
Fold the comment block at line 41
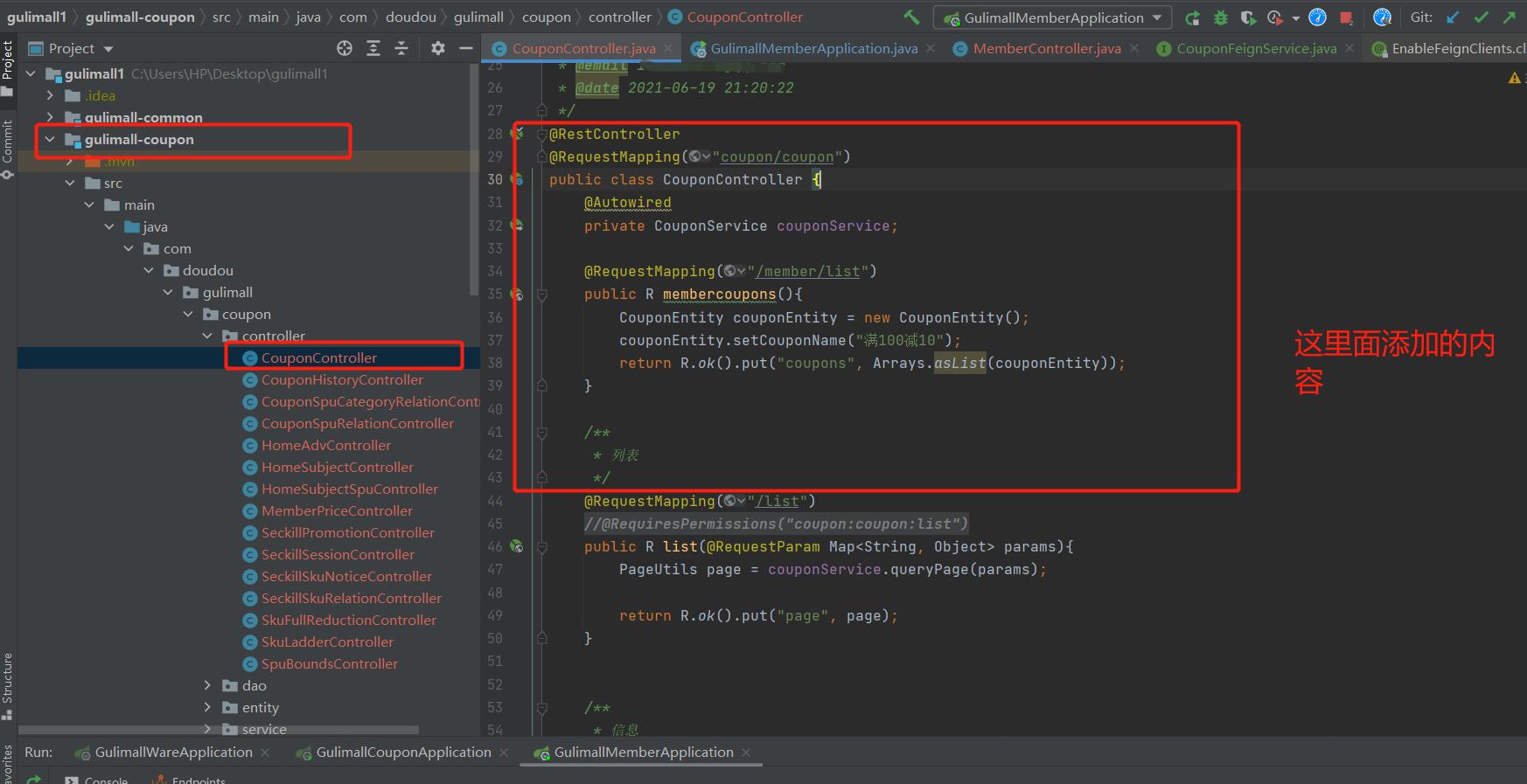point(541,433)
